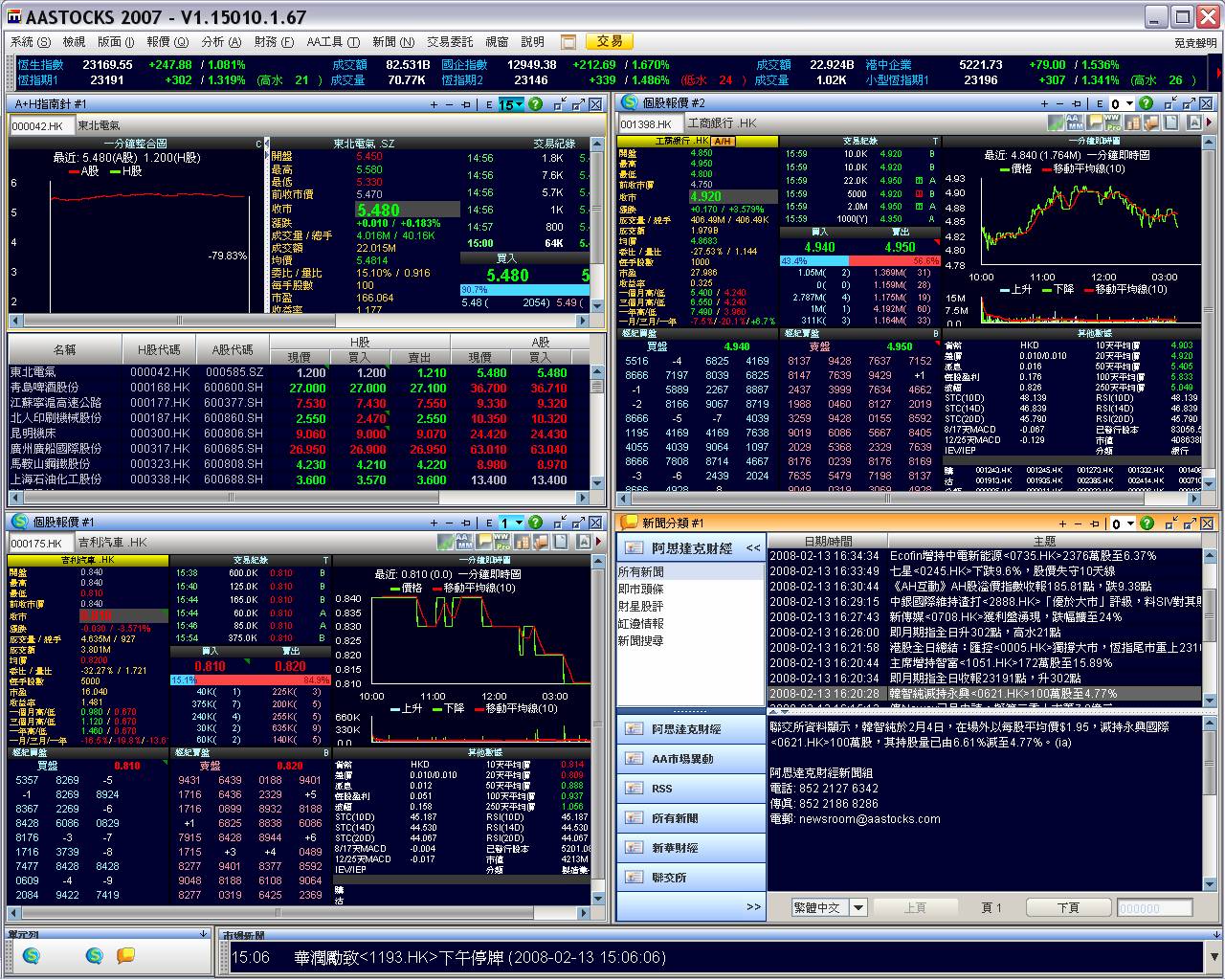This screenshot has width=1225, height=980.
Task: Click the 免責聲明 disclaimer link
Action: (1195, 43)
